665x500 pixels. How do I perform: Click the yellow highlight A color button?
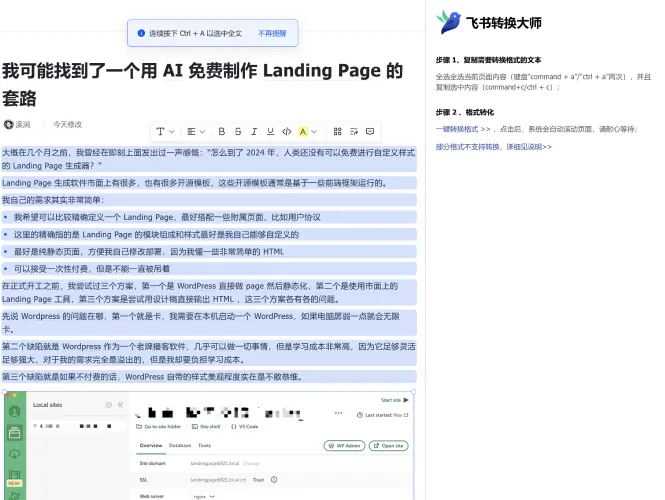(x=303, y=131)
